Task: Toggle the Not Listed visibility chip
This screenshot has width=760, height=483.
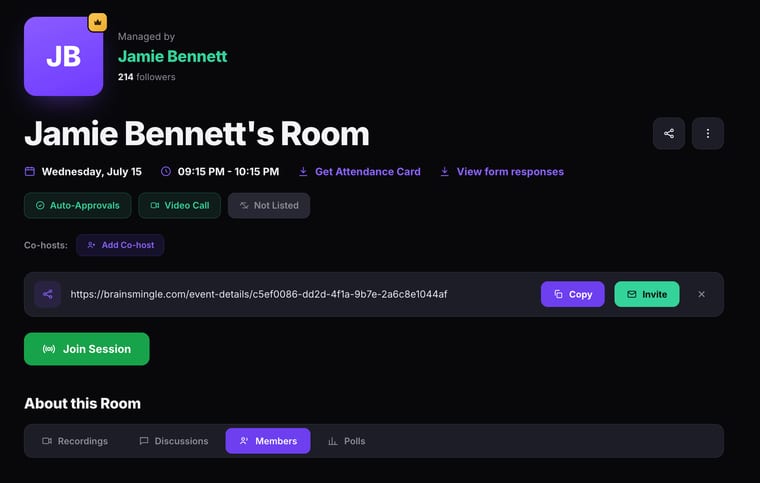Action: tap(269, 205)
